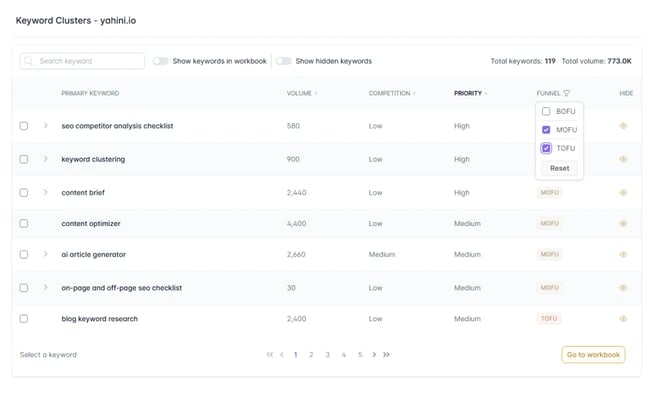The height and width of the screenshot is (400, 666).
Task: Toggle Show hidden keywords
Action: coord(283,61)
